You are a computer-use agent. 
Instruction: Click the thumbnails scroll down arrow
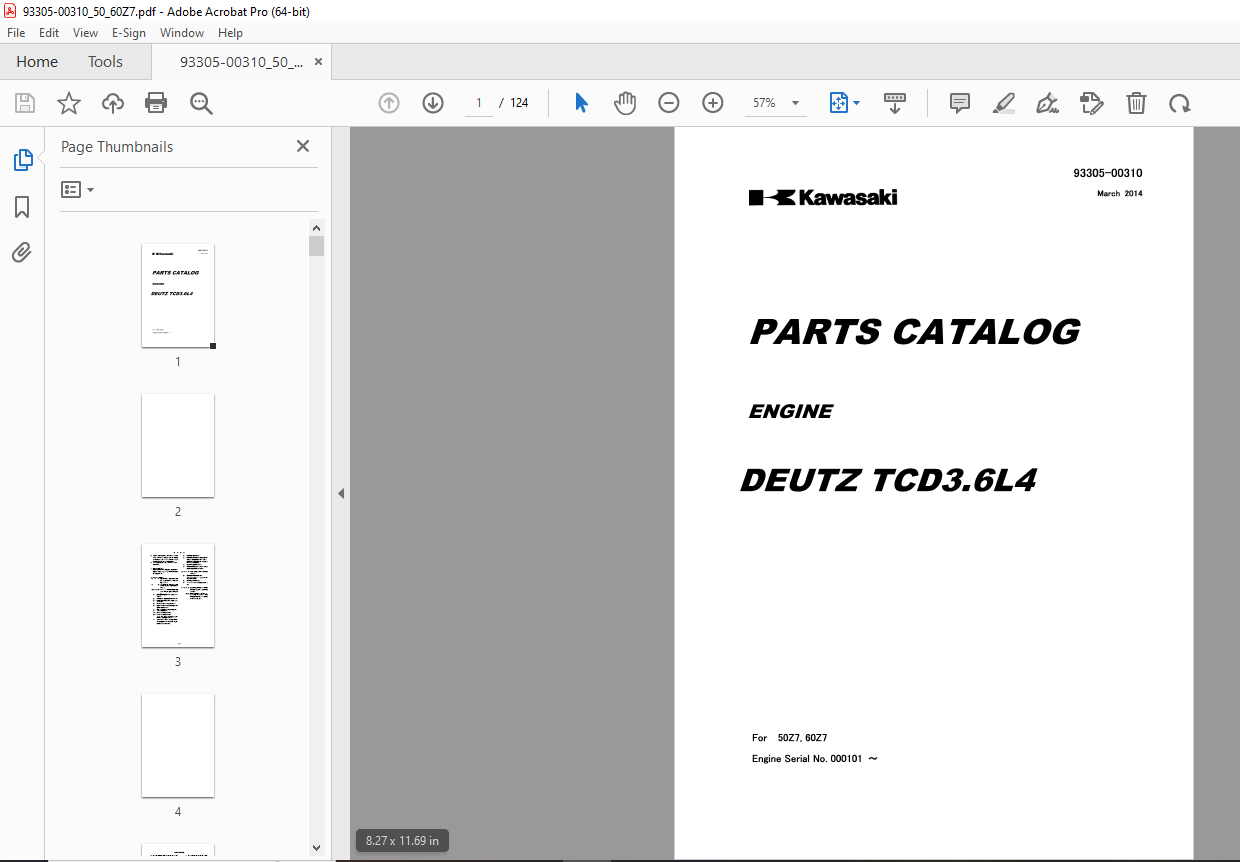pyautogui.click(x=316, y=848)
